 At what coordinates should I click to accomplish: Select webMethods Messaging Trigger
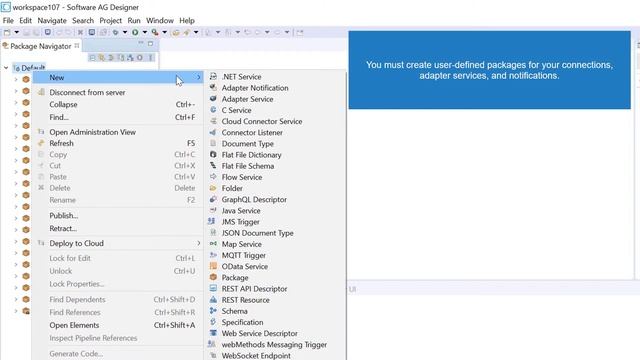[274, 344]
